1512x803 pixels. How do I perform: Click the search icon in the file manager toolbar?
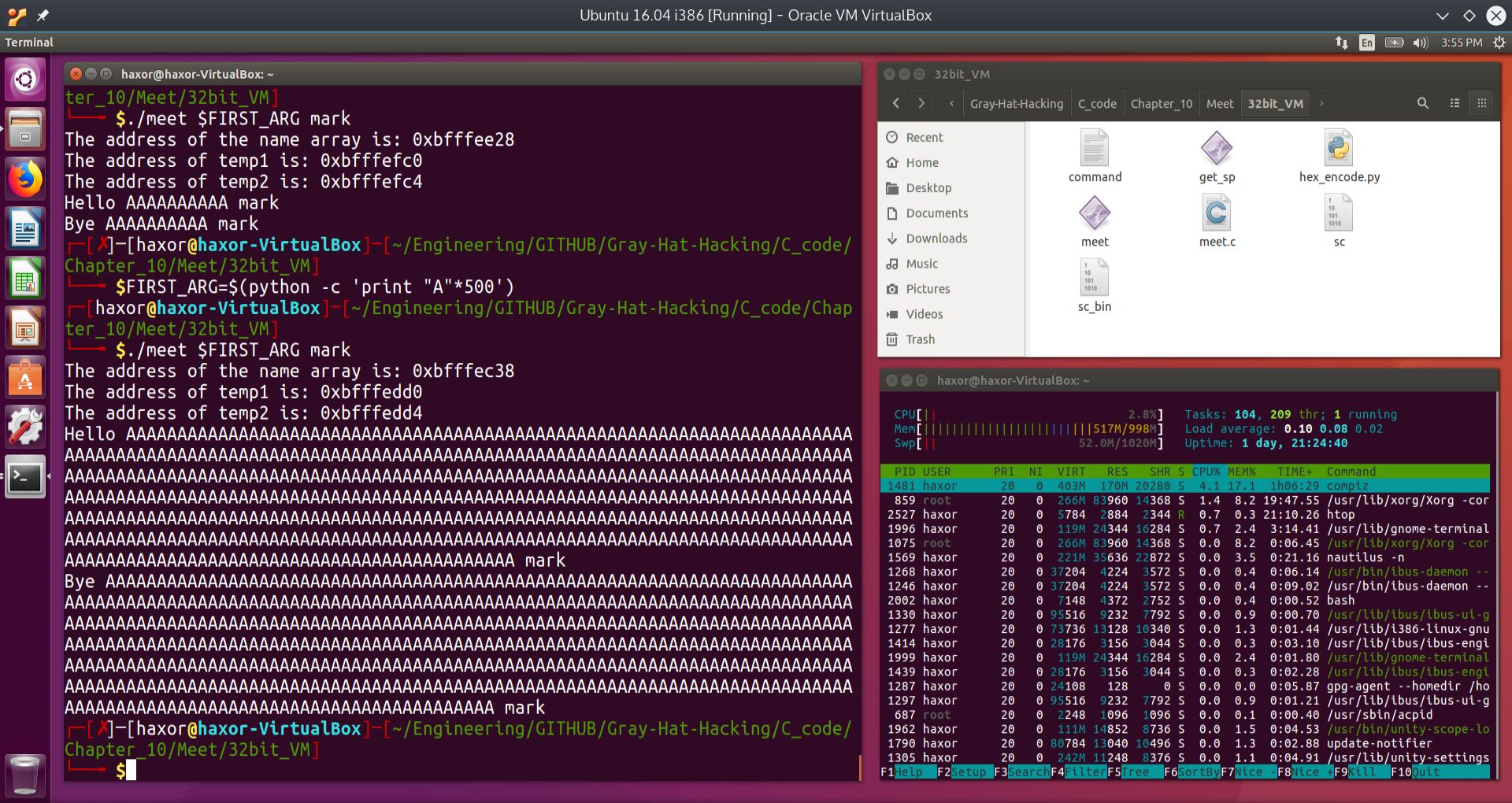[x=1422, y=103]
